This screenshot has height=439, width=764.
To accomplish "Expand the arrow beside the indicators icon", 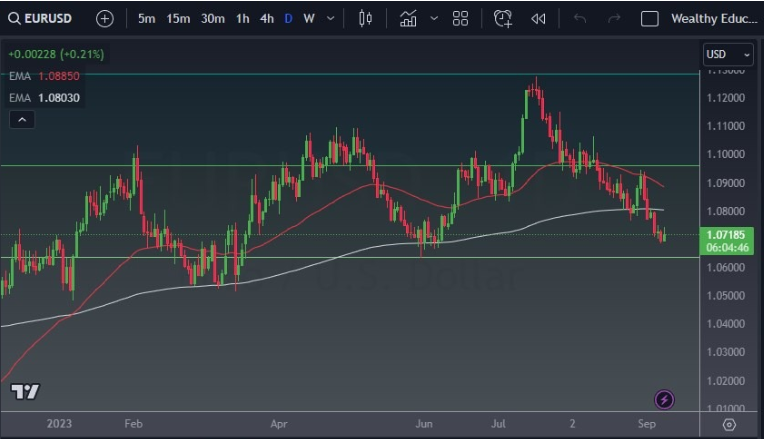I will pos(433,18).
